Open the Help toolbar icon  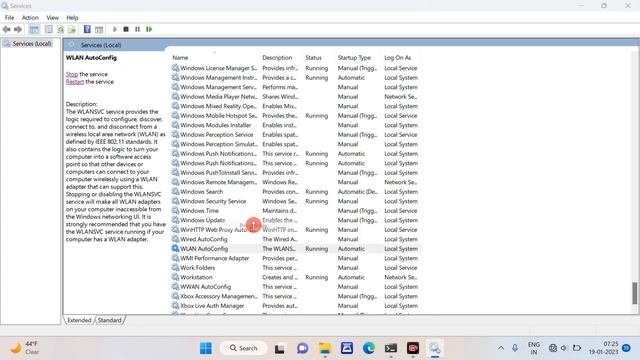click(x=87, y=29)
